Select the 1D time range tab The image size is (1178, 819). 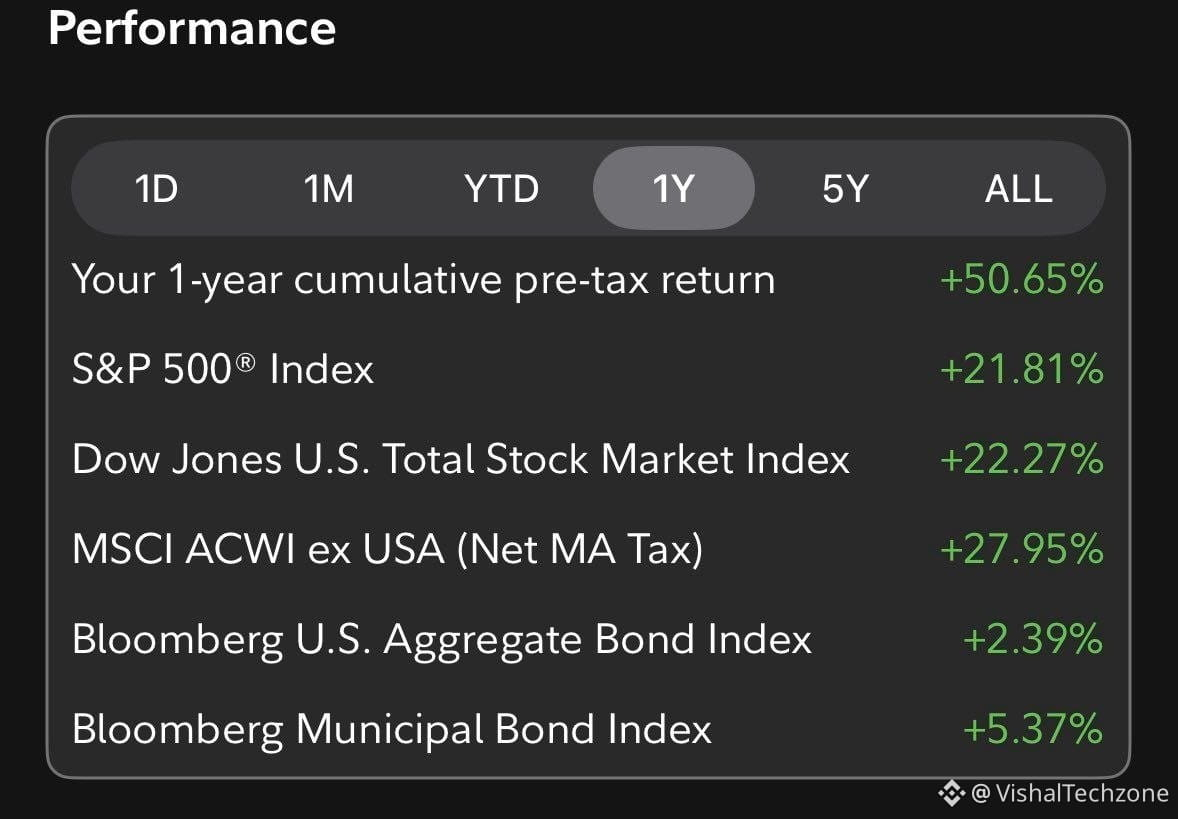156,189
